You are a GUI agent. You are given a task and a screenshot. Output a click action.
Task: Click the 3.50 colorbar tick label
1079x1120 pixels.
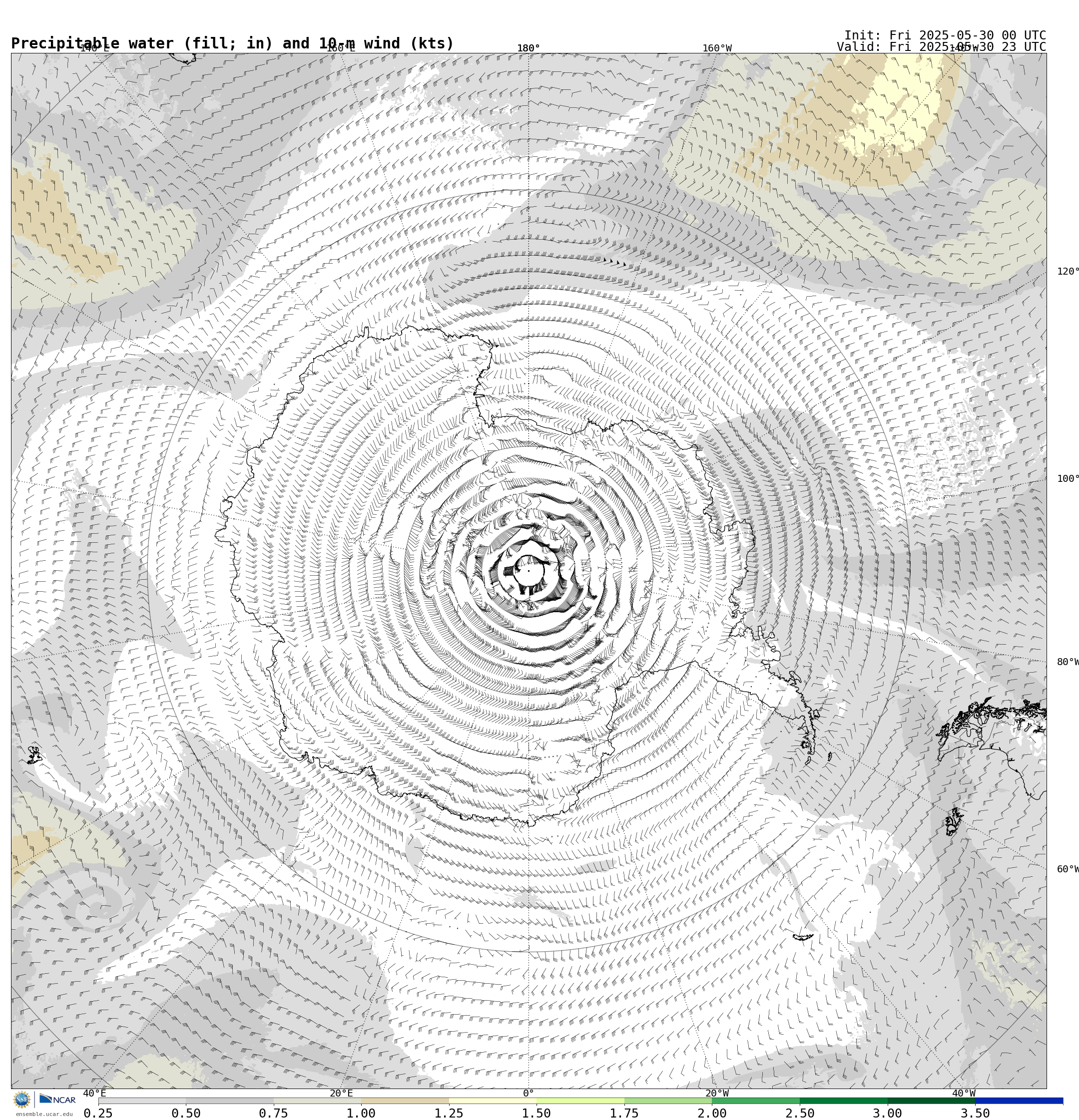[975, 1113]
